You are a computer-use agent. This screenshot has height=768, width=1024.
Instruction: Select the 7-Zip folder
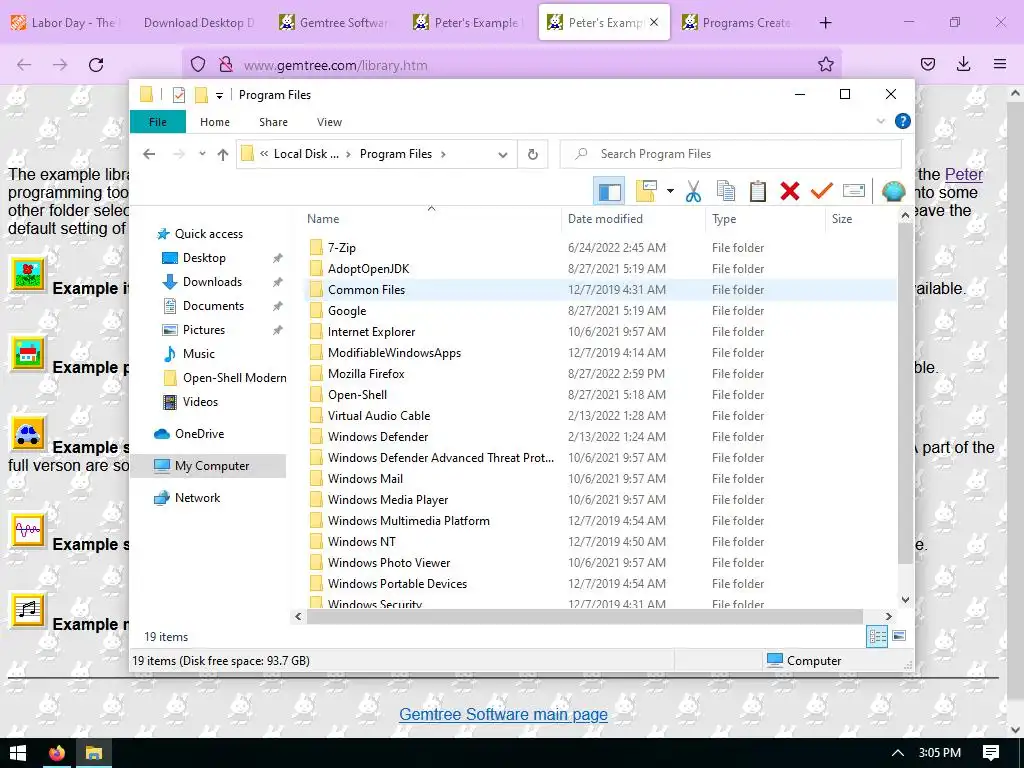342,248
